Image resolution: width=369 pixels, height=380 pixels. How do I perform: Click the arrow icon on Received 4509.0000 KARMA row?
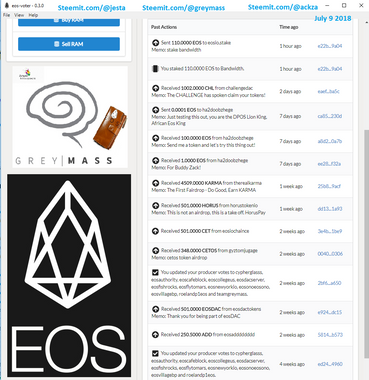155,183
